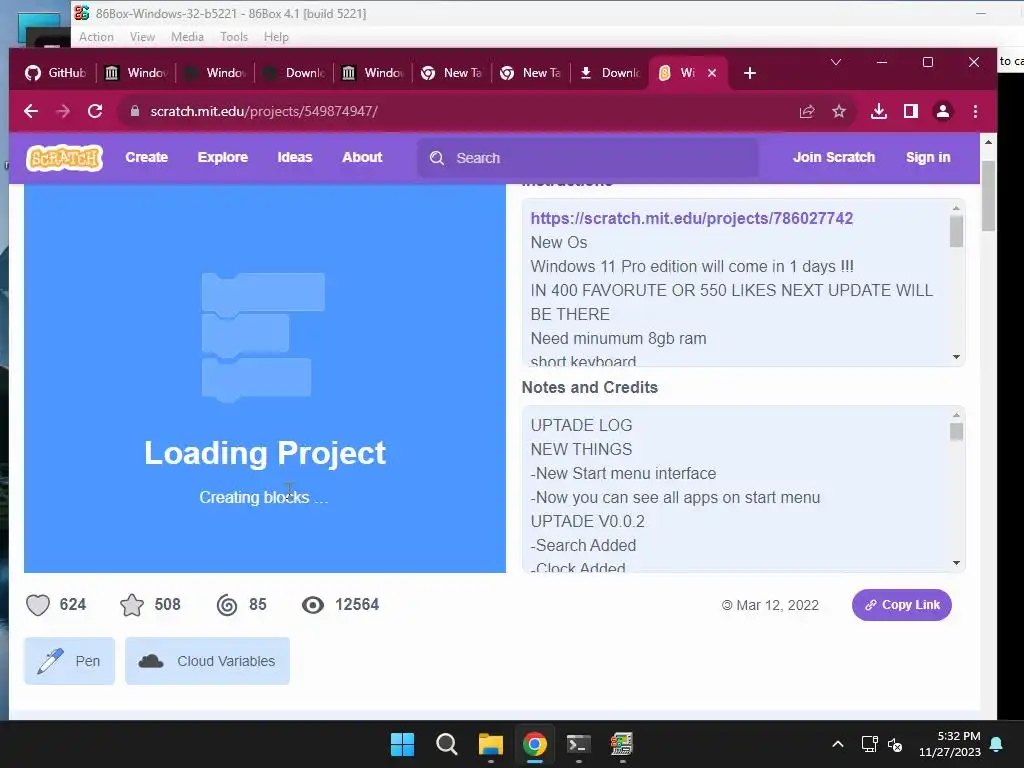Click the browser address bar URL
Screen dimensions: 1024x768
264,112
